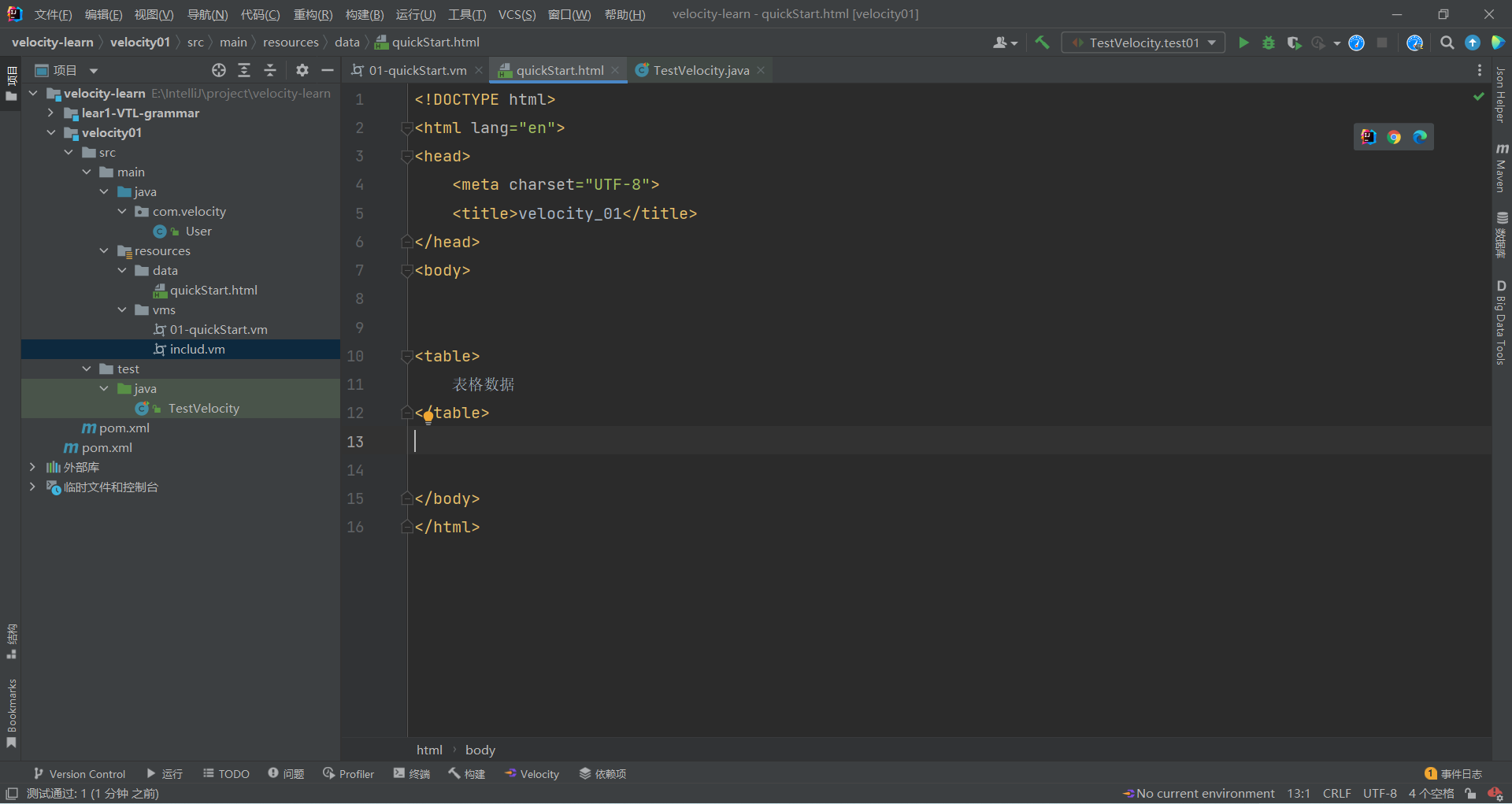This screenshot has width=1512, height=804.
Task: Open 终端 terminal tool window
Action: pyautogui.click(x=411, y=774)
